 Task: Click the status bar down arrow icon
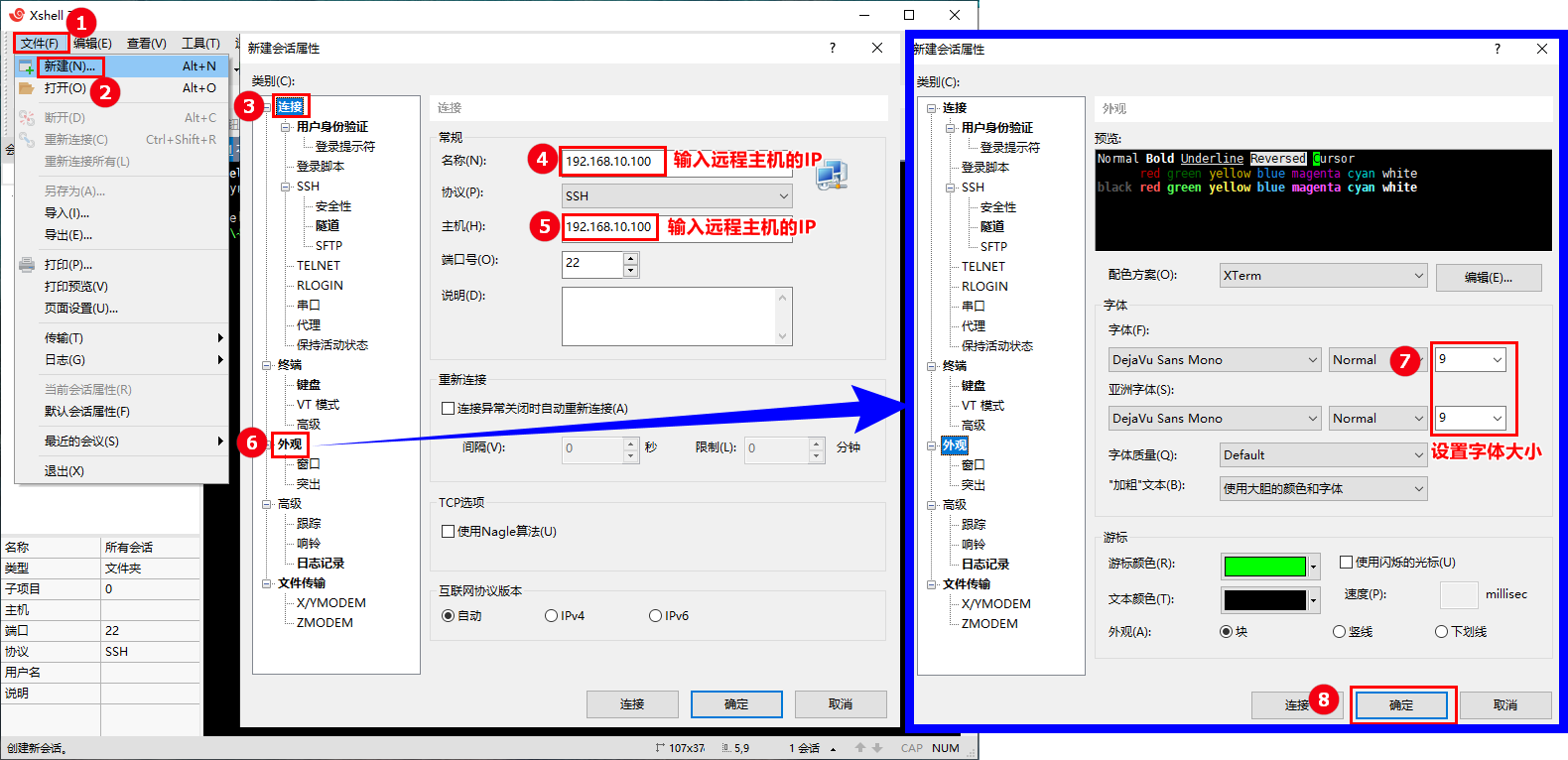pos(877,748)
